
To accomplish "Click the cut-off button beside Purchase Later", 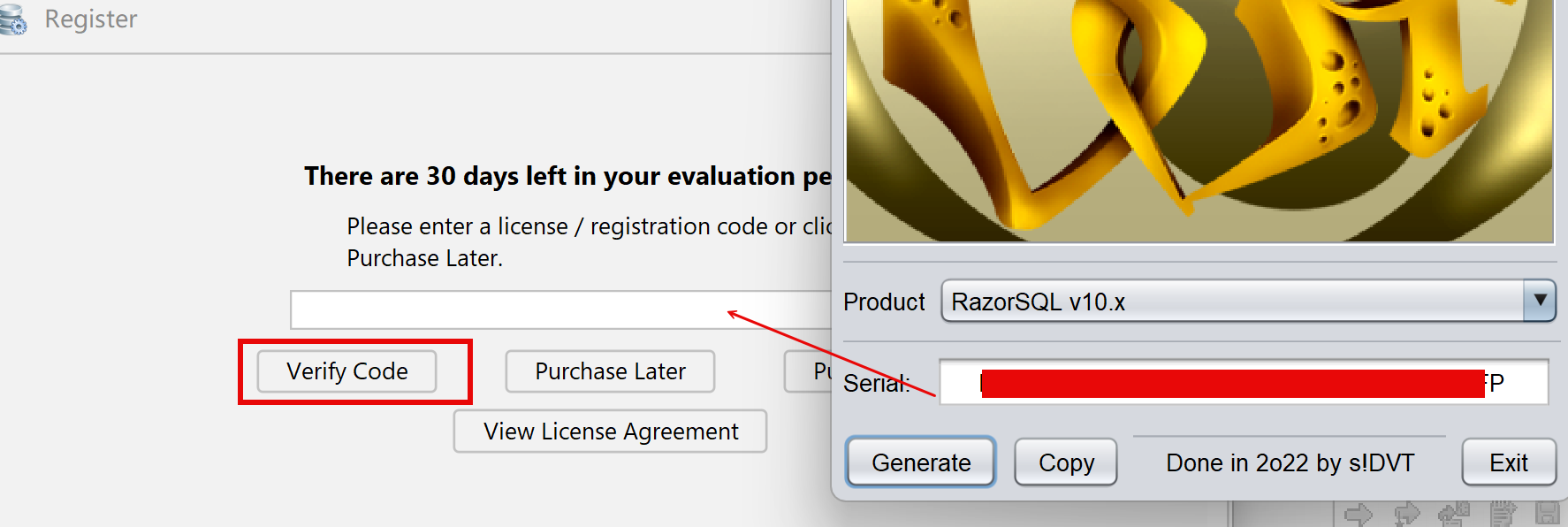I will point(809,371).
